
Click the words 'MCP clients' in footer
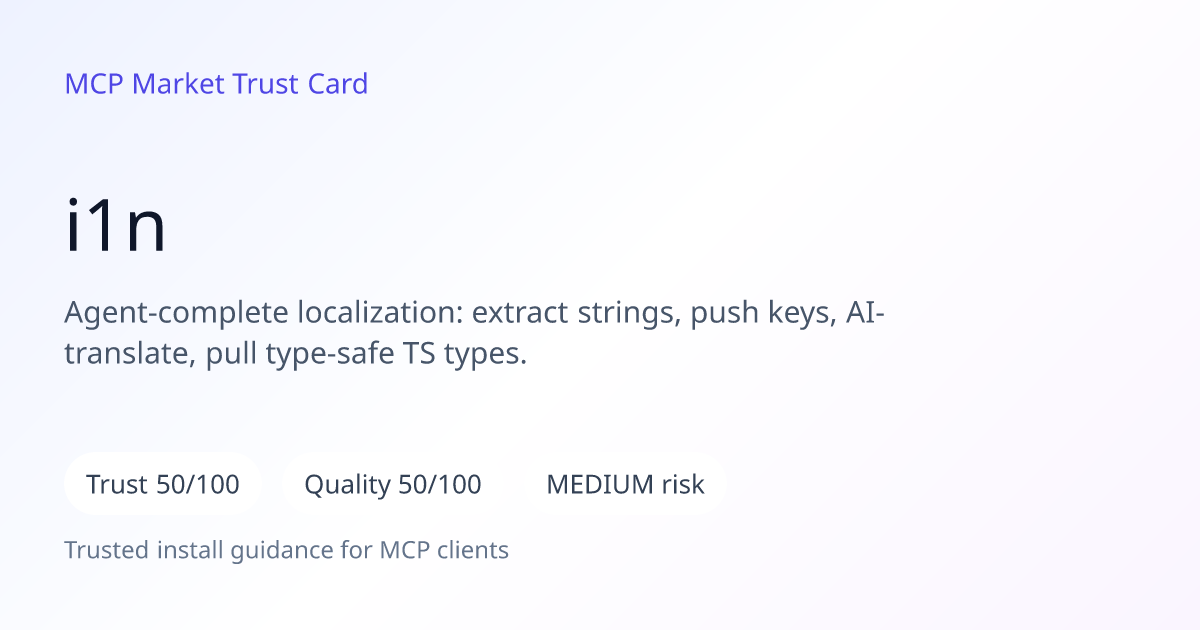point(444,550)
